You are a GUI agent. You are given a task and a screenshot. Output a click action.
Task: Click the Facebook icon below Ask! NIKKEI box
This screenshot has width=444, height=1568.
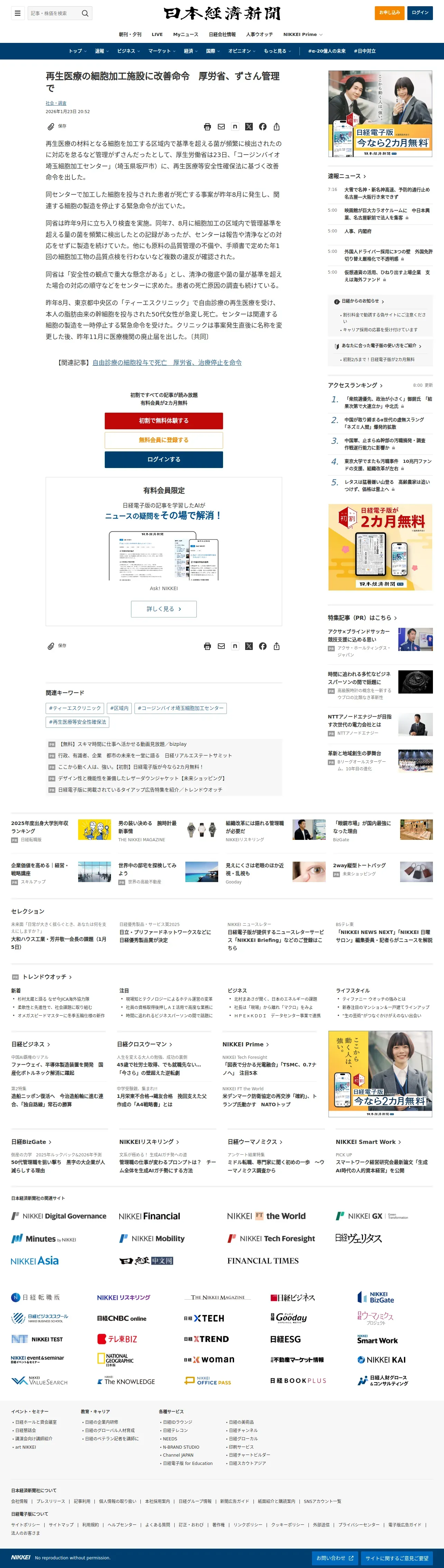(x=263, y=646)
